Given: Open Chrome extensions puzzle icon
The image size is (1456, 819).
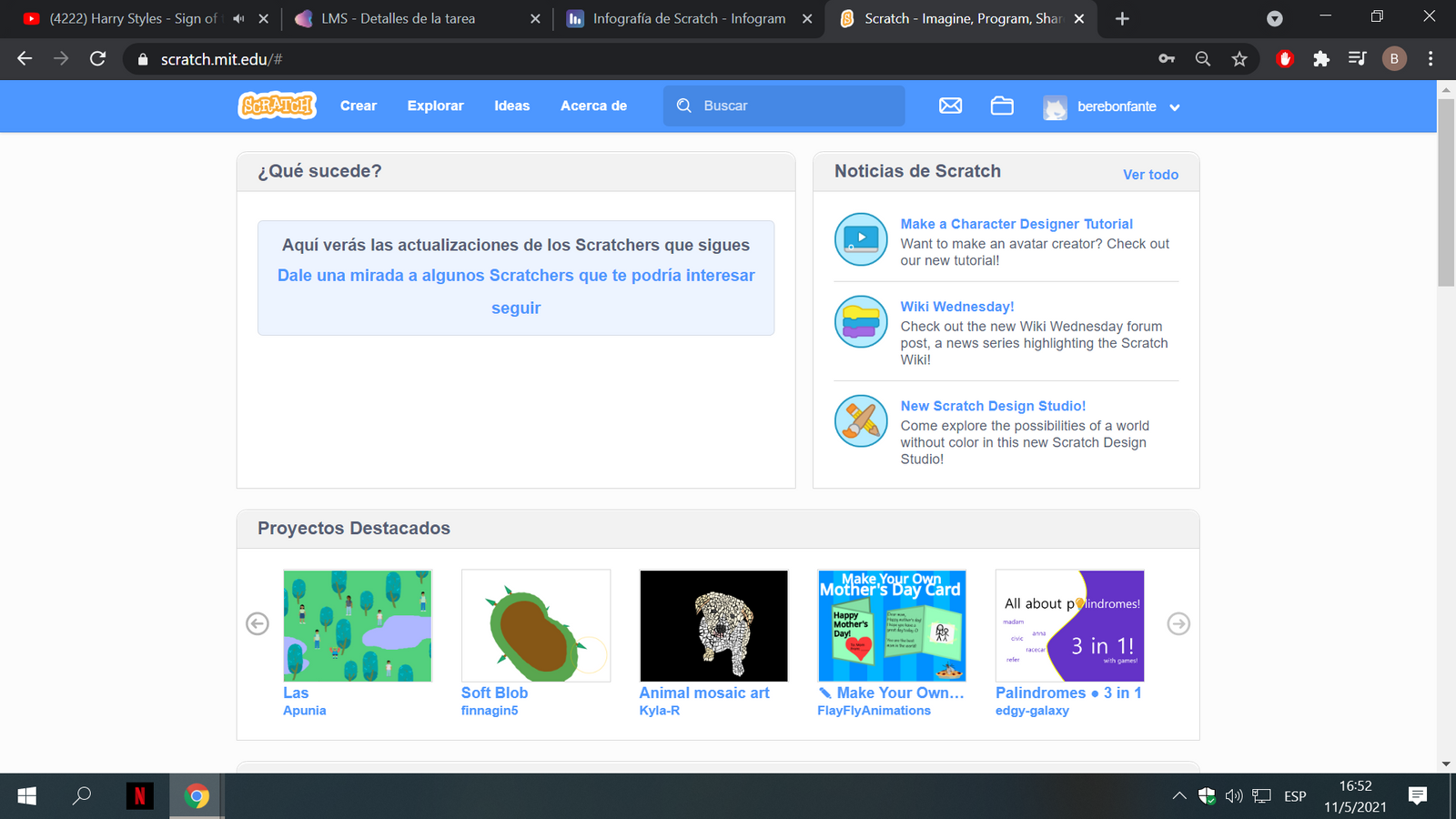Looking at the screenshot, I should (x=1321, y=59).
